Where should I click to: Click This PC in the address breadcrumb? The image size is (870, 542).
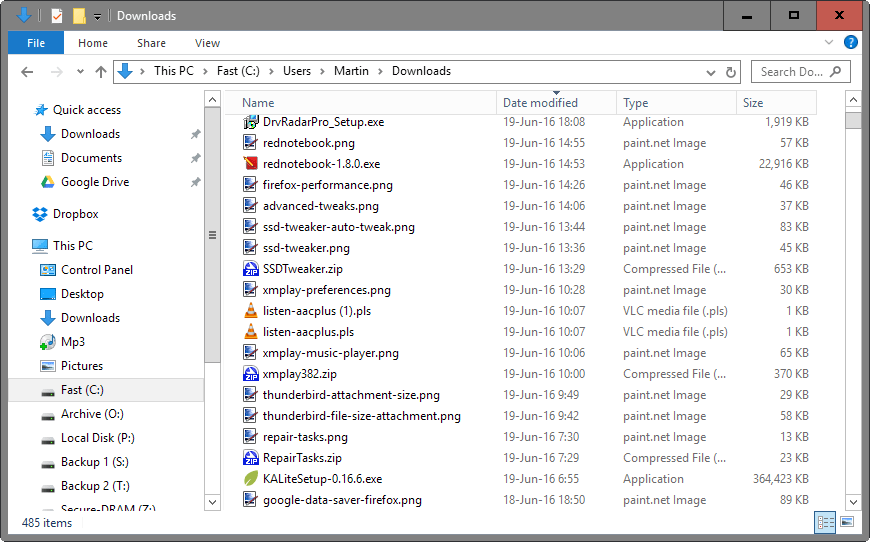174,71
